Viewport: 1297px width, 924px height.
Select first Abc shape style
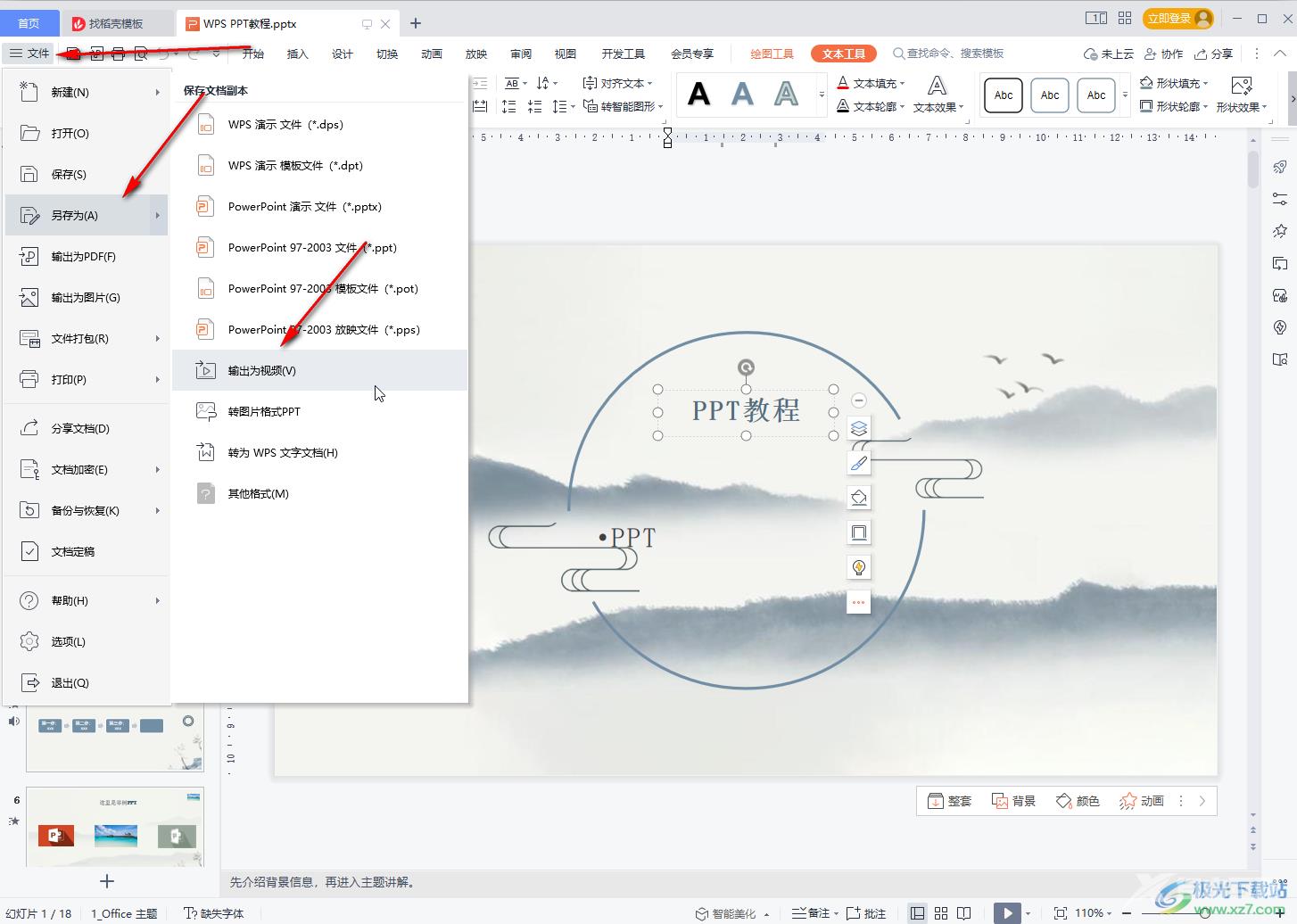(x=1004, y=95)
